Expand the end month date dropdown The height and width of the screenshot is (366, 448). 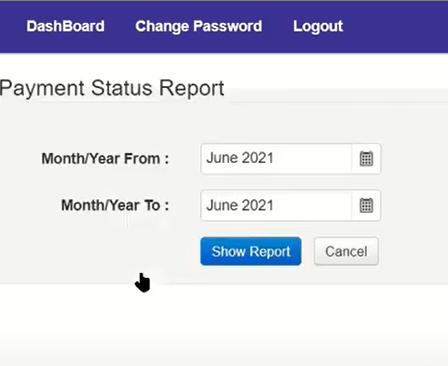366,205
